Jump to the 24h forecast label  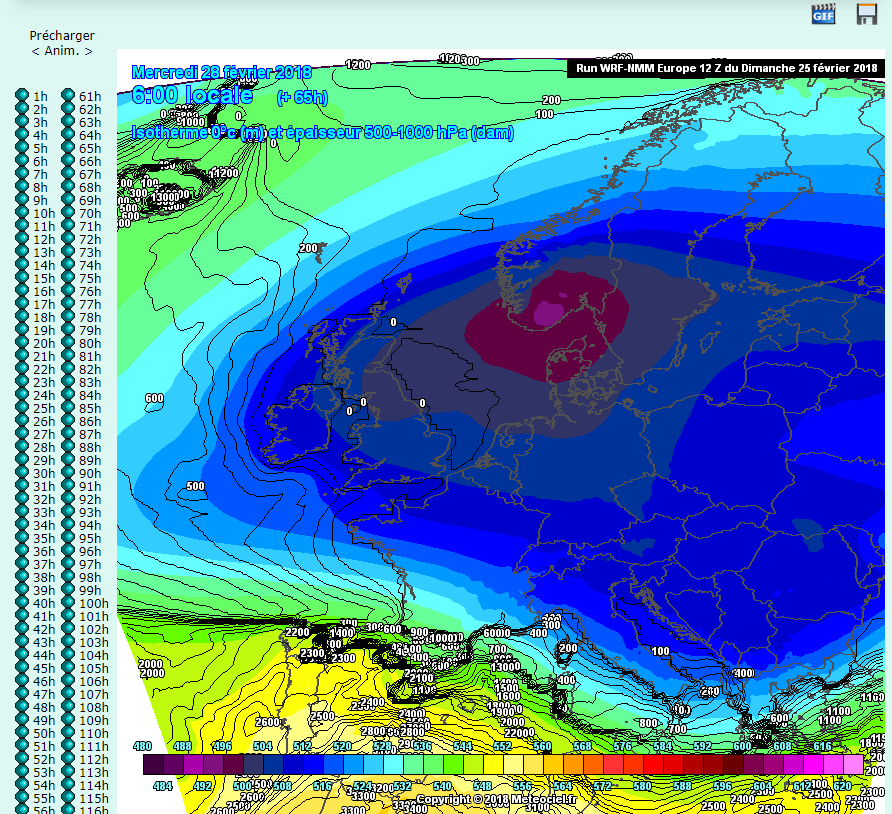point(43,395)
